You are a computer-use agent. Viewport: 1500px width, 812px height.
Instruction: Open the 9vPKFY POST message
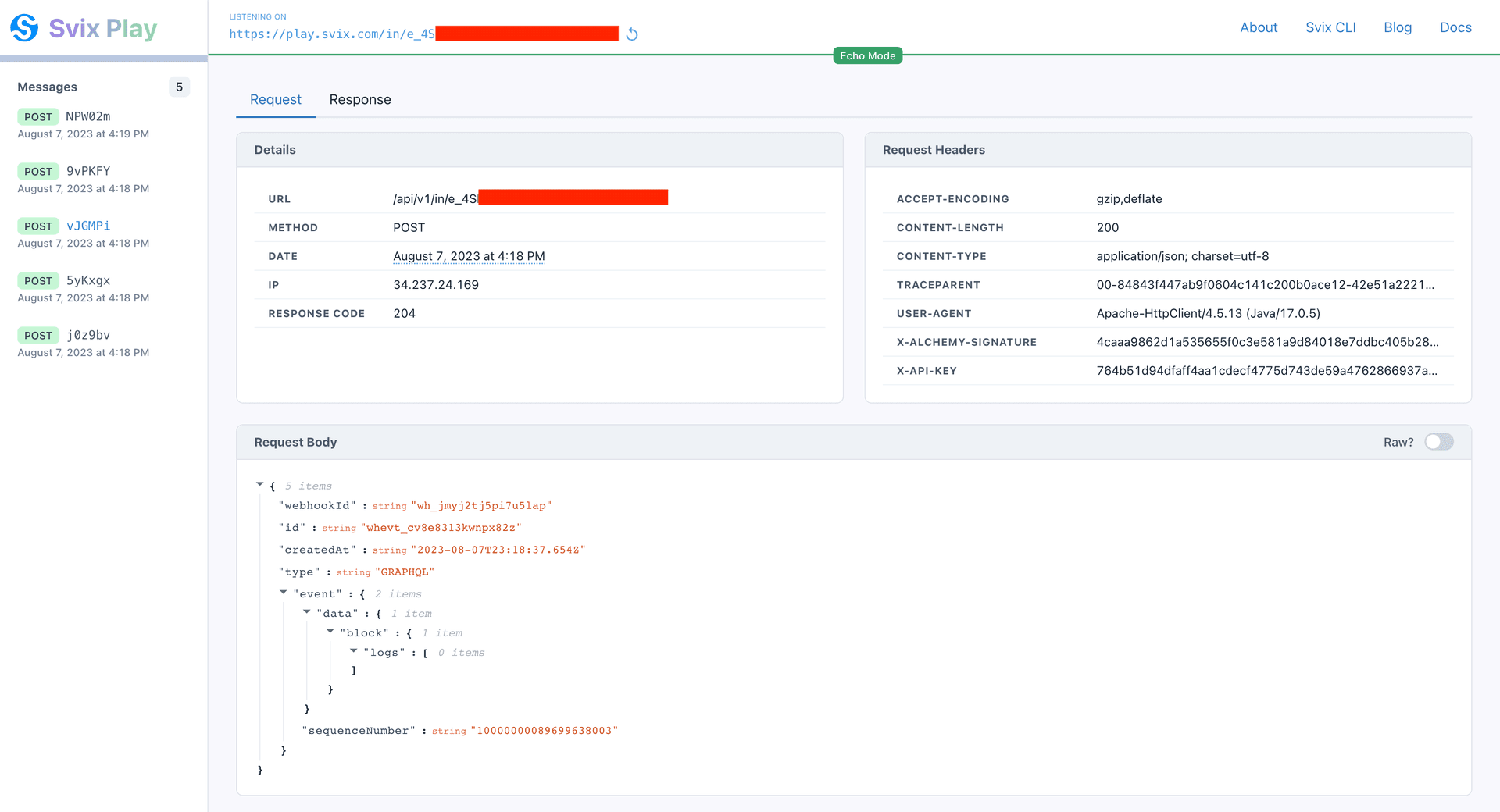coord(87,172)
